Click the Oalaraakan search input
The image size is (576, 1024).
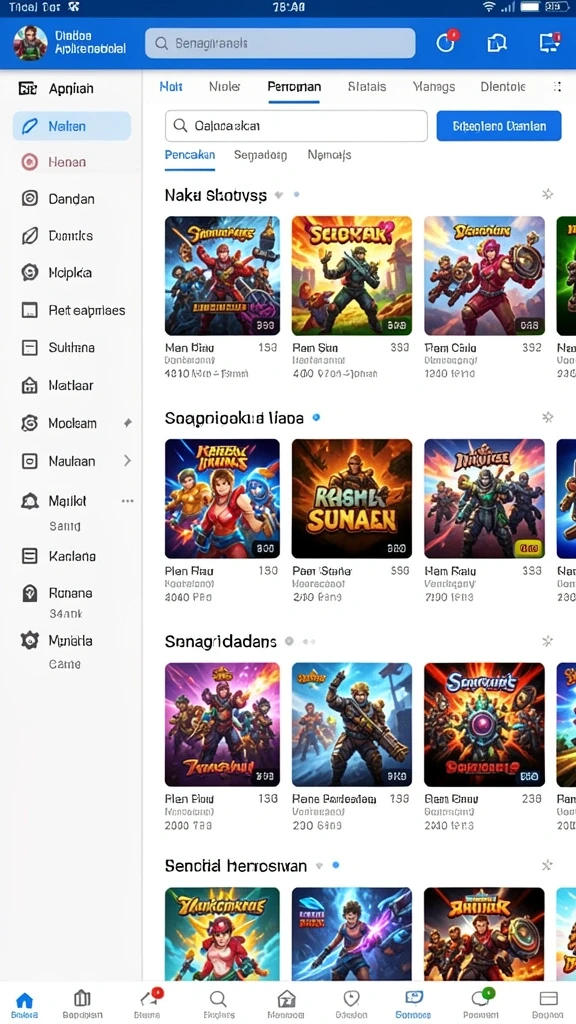tap(296, 126)
